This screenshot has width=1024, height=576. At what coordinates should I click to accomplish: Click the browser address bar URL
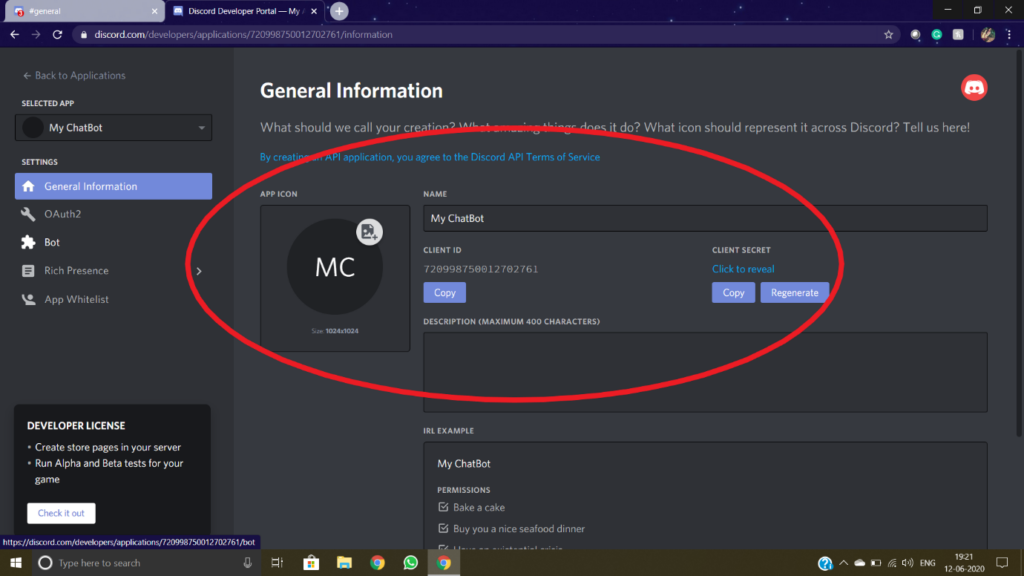(x=244, y=35)
